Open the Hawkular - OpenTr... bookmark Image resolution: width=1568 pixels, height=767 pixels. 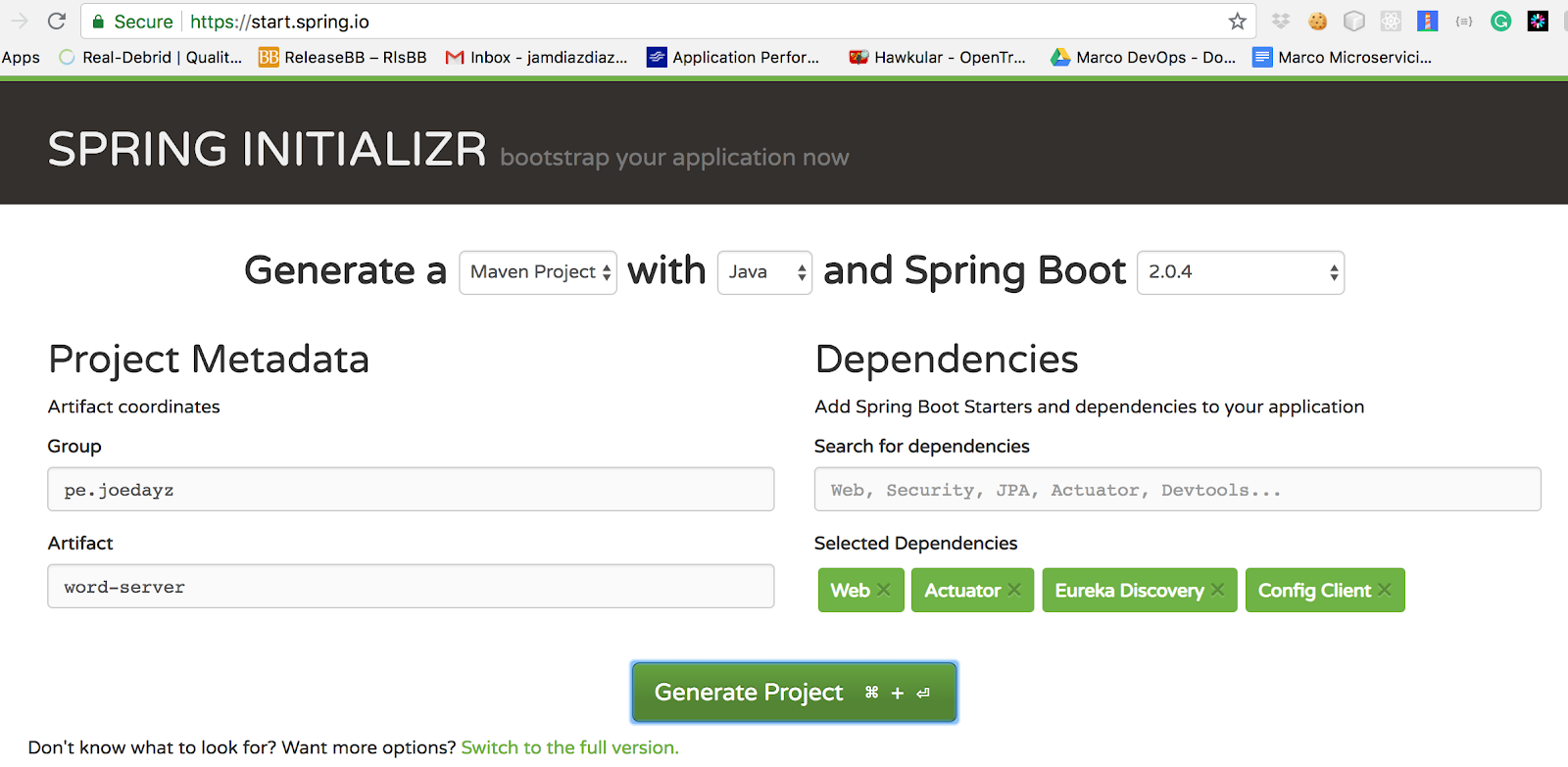coord(937,58)
